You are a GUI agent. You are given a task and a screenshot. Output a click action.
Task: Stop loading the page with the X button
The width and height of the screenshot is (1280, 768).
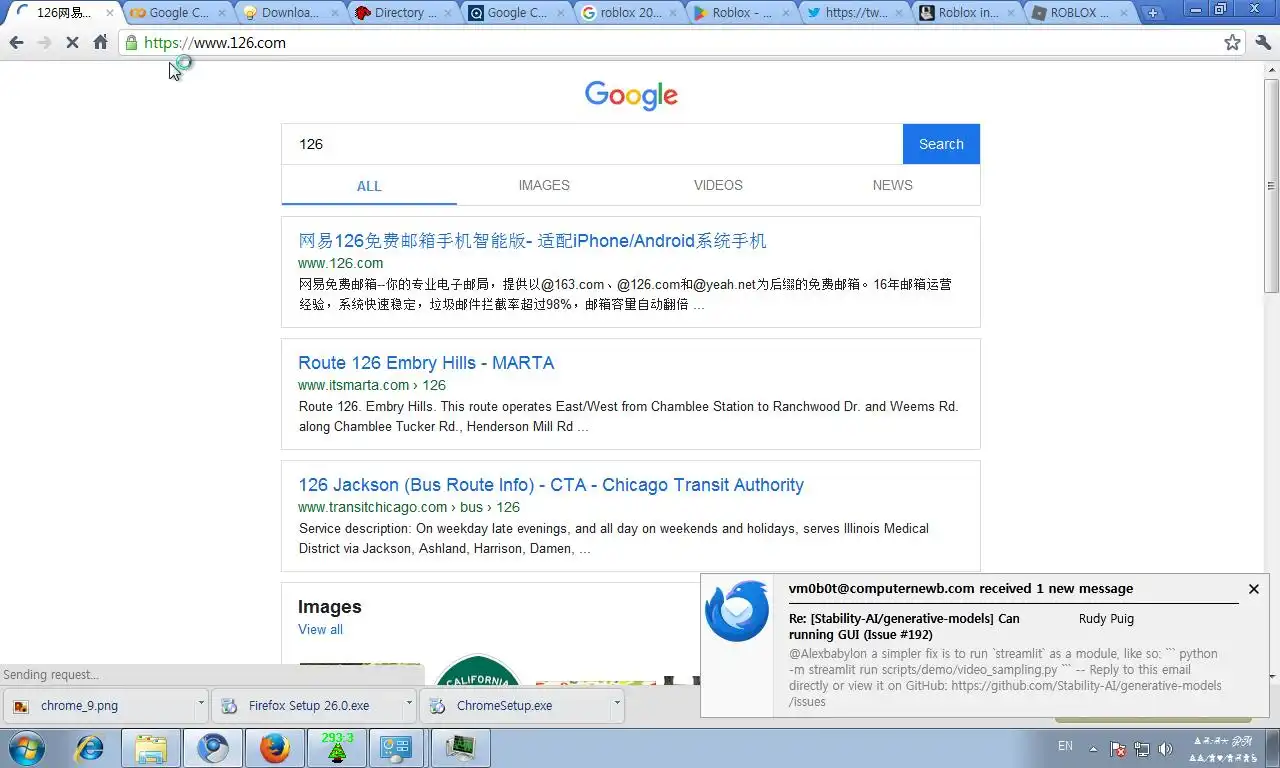tap(72, 43)
